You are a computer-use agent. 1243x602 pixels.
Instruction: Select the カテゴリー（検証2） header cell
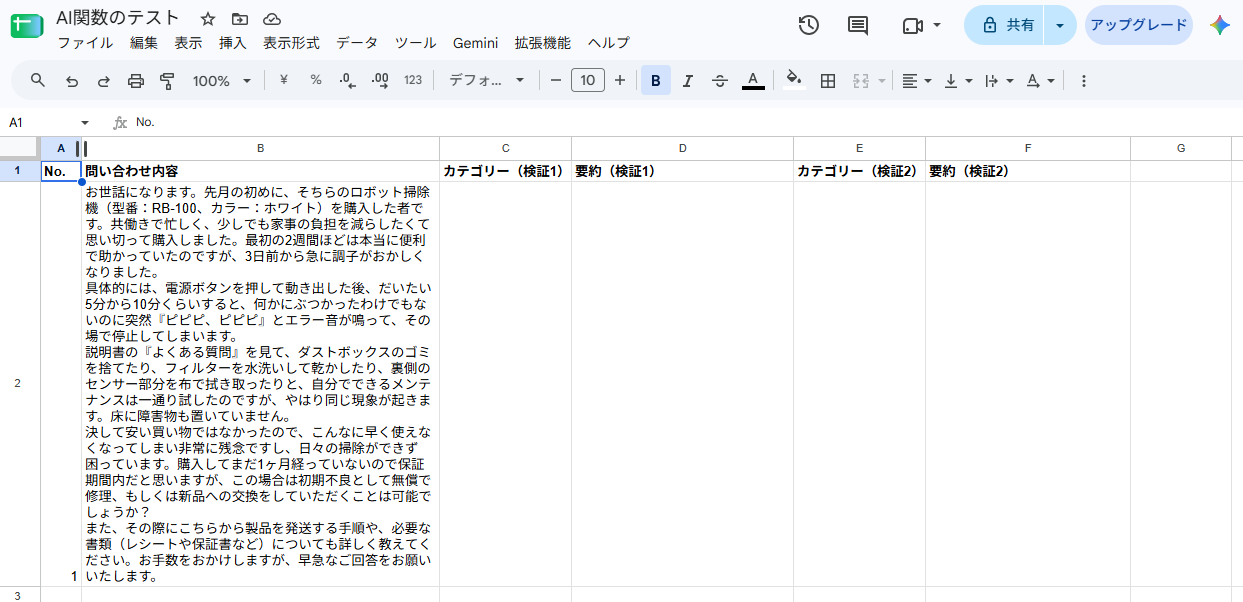pyautogui.click(x=859, y=171)
